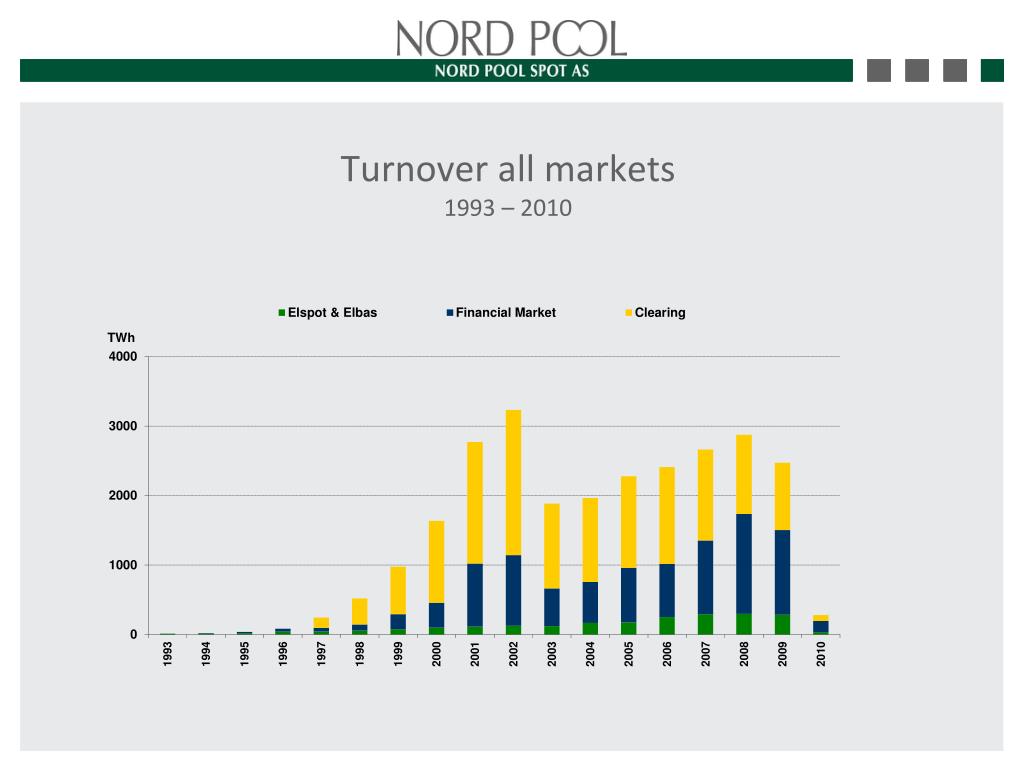
Task: Select the yellow Clearing segment of the 2006 bar
Action: click(667, 515)
